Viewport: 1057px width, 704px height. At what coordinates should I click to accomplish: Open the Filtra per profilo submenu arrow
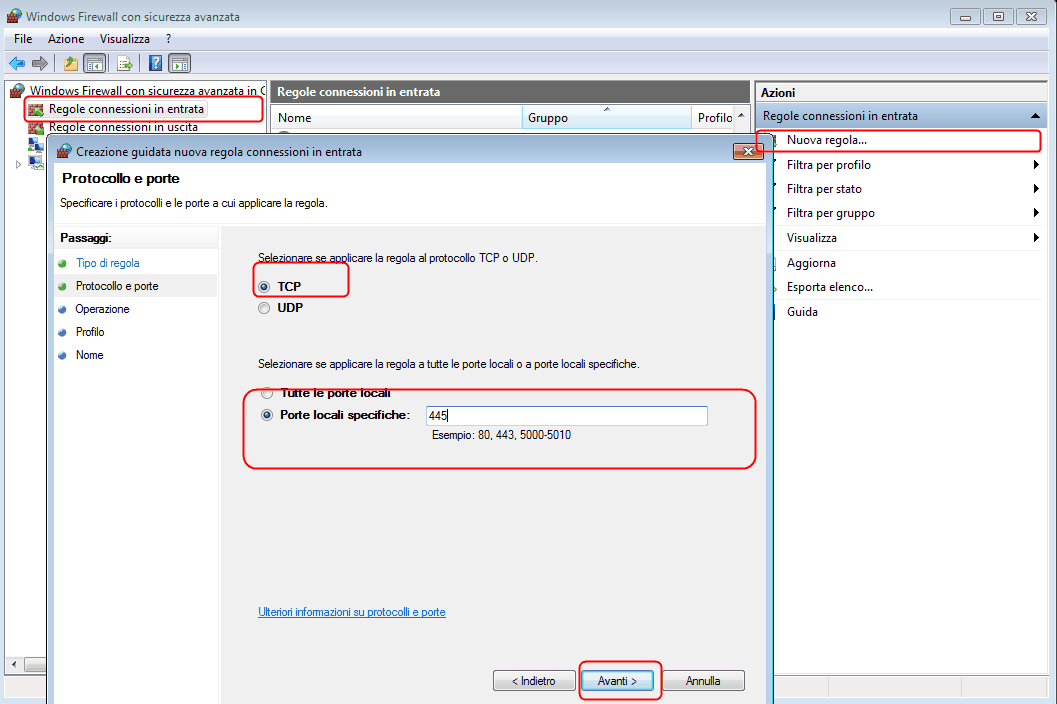pos(1035,165)
